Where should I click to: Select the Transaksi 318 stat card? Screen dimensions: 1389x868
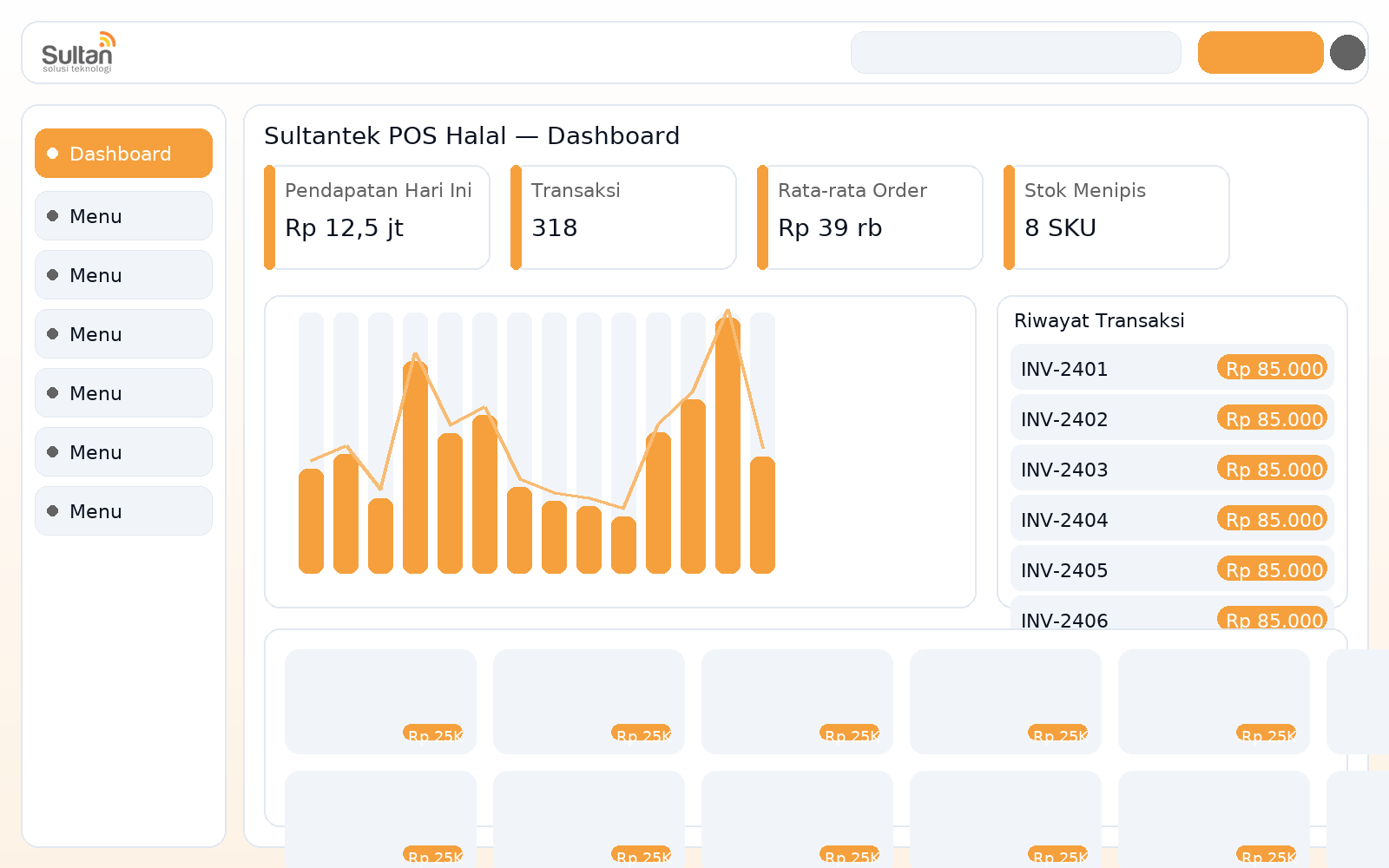pos(623,217)
